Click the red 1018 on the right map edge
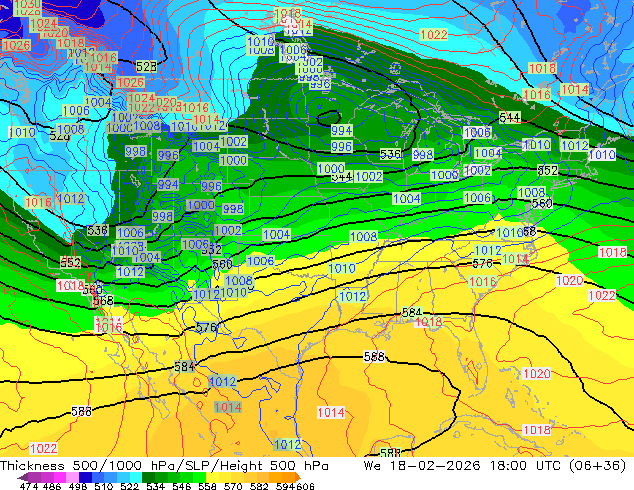Screen dimensions: 634x490 (613, 252)
